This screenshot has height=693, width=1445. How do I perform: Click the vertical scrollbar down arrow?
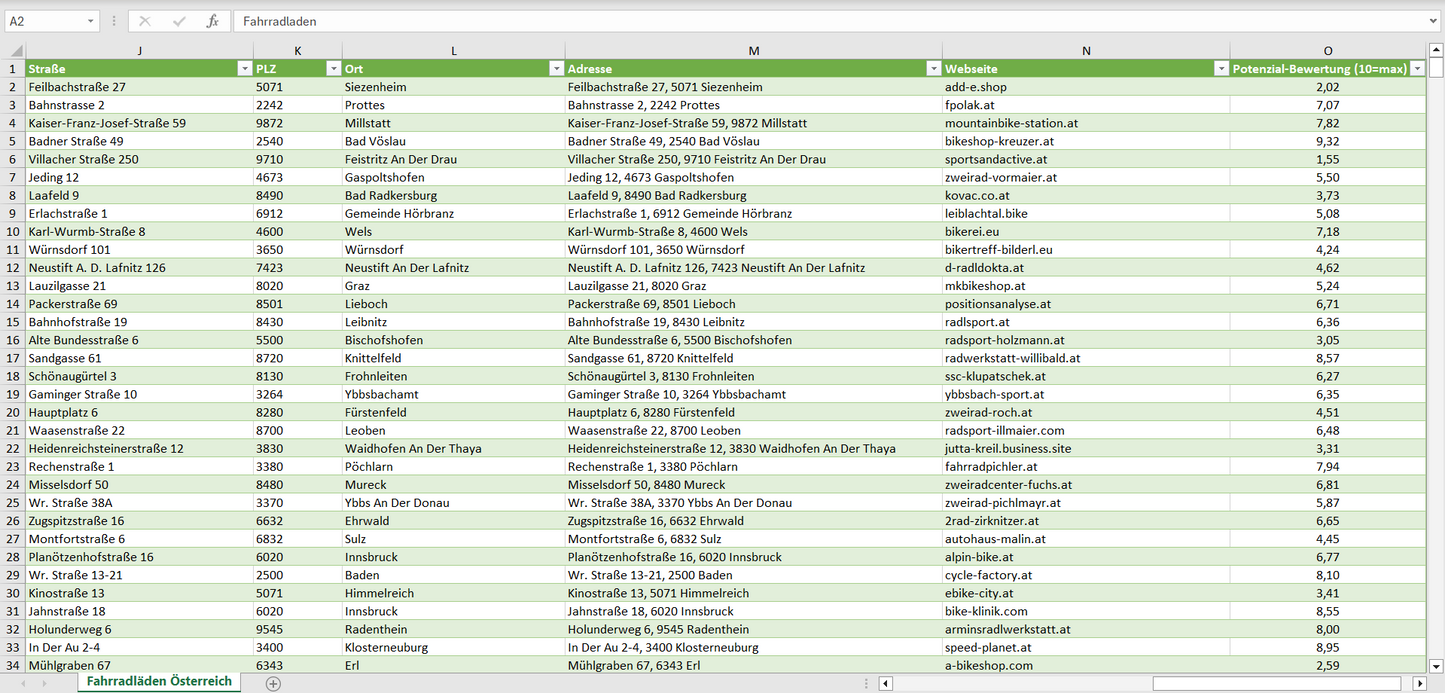(1437, 665)
